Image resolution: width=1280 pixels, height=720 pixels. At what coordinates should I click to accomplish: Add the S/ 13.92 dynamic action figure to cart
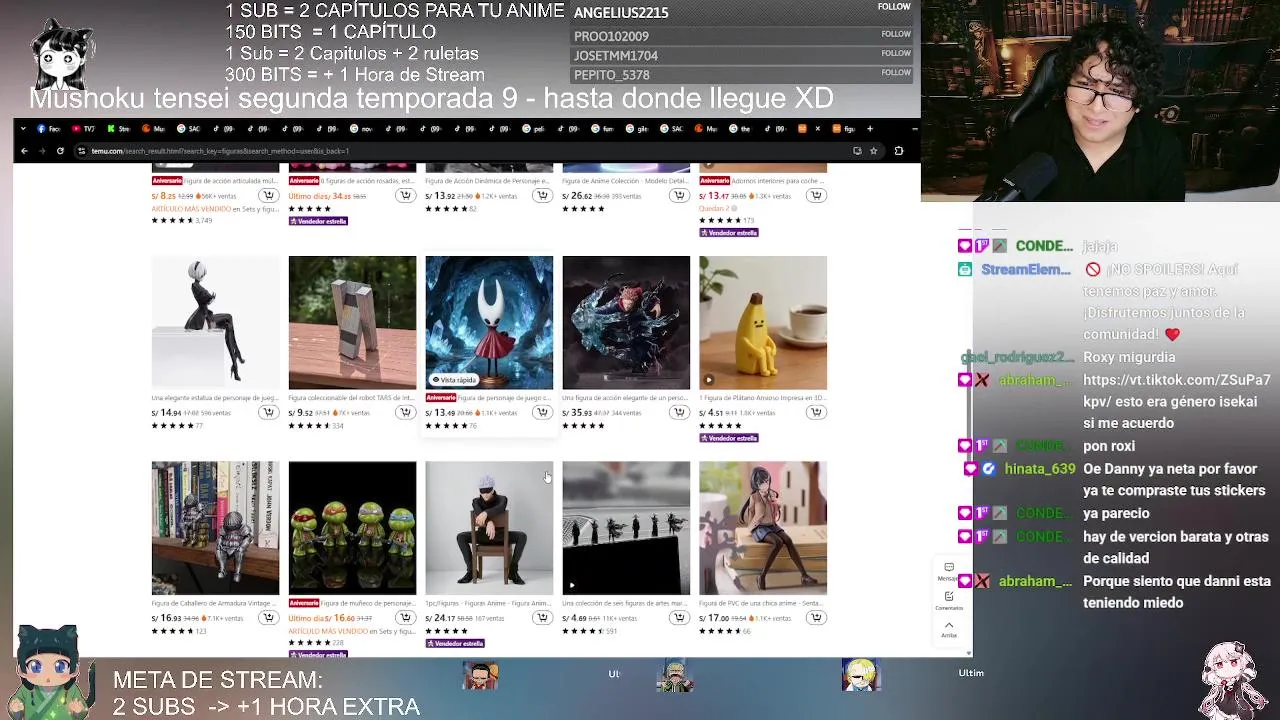pyautogui.click(x=542, y=196)
